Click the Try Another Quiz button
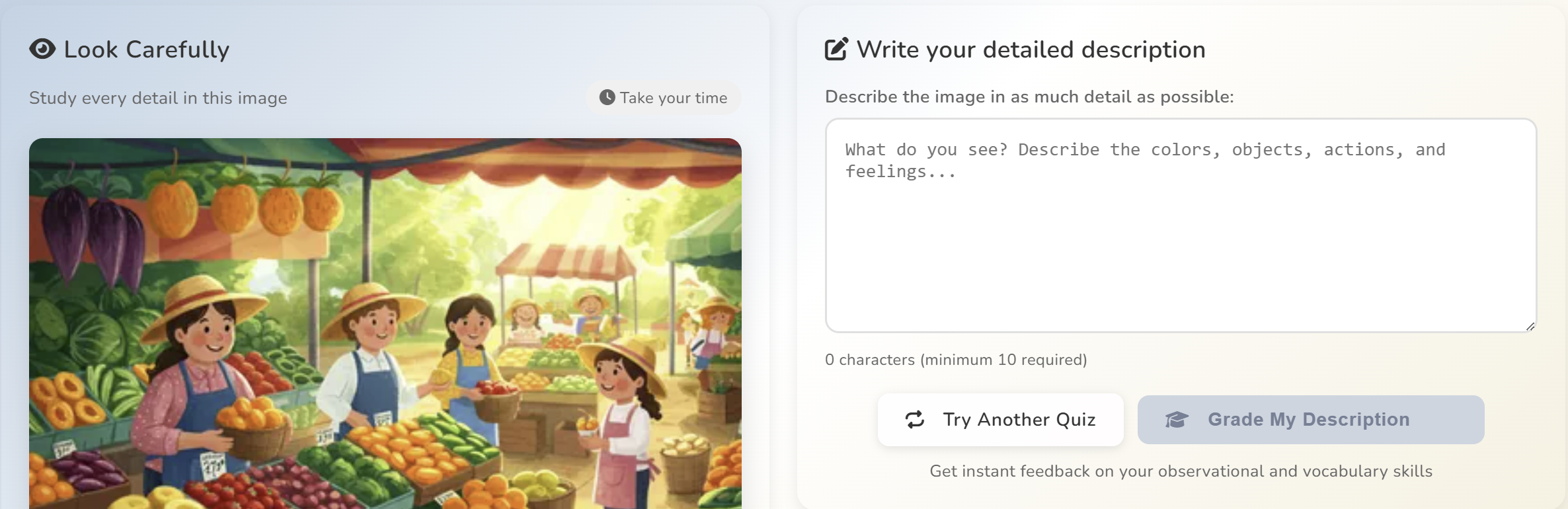The width and height of the screenshot is (1568, 509). (1001, 420)
